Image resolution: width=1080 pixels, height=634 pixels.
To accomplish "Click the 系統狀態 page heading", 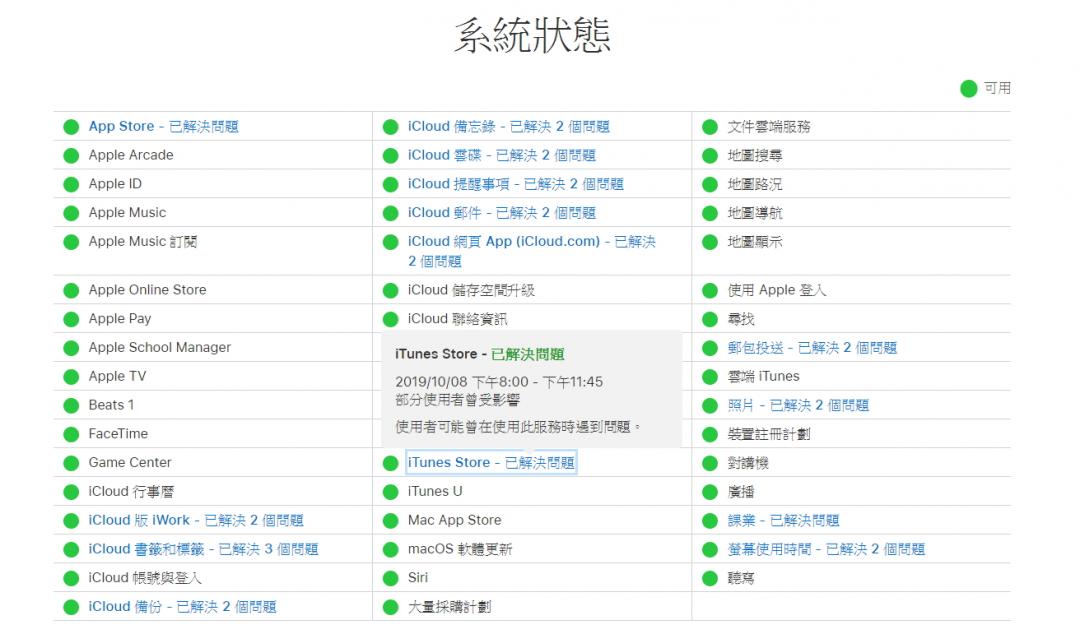I will pos(532,36).
